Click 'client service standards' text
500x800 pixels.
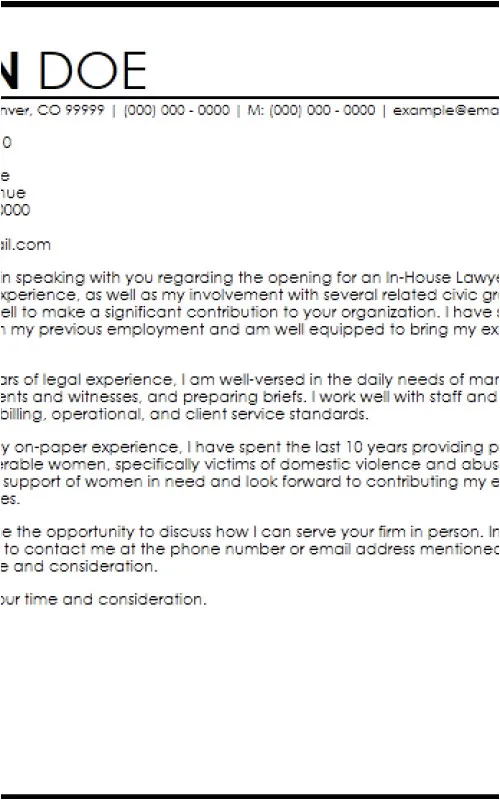pos(277,414)
